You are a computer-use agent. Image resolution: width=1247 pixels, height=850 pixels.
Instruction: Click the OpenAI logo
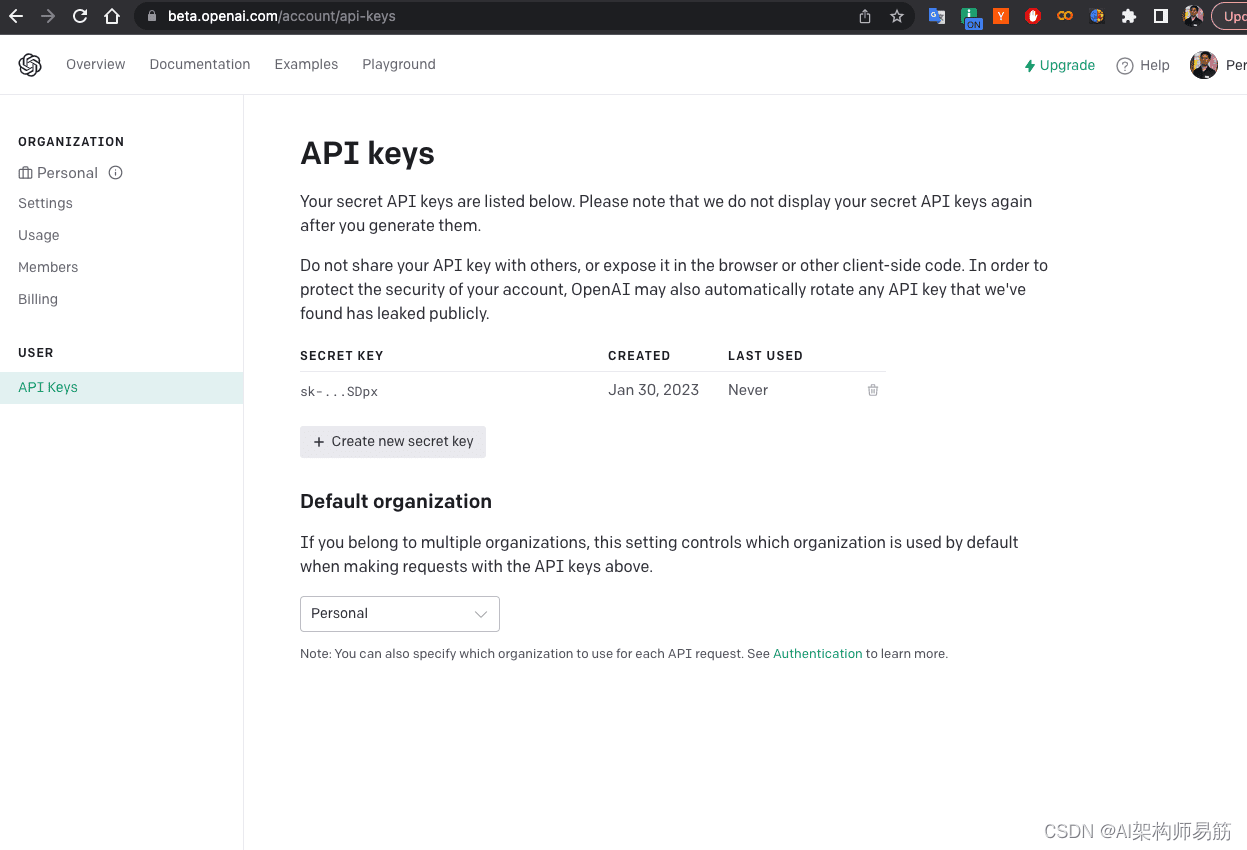point(30,65)
